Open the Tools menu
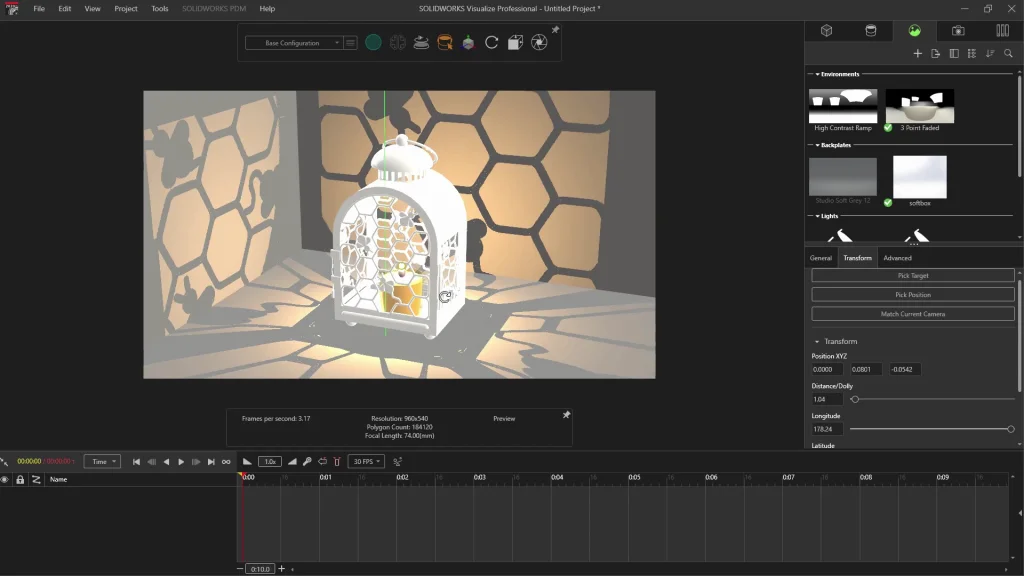This screenshot has height=576, width=1024. pyautogui.click(x=160, y=9)
